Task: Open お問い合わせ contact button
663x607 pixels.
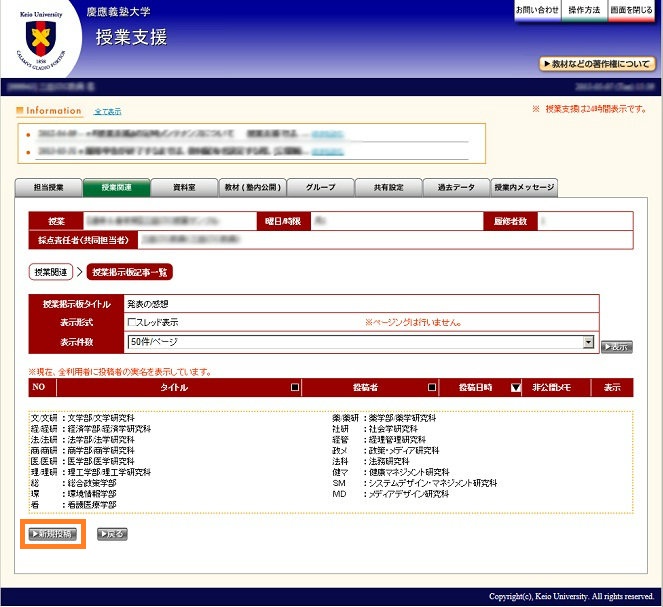Action: [x=537, y=9]
